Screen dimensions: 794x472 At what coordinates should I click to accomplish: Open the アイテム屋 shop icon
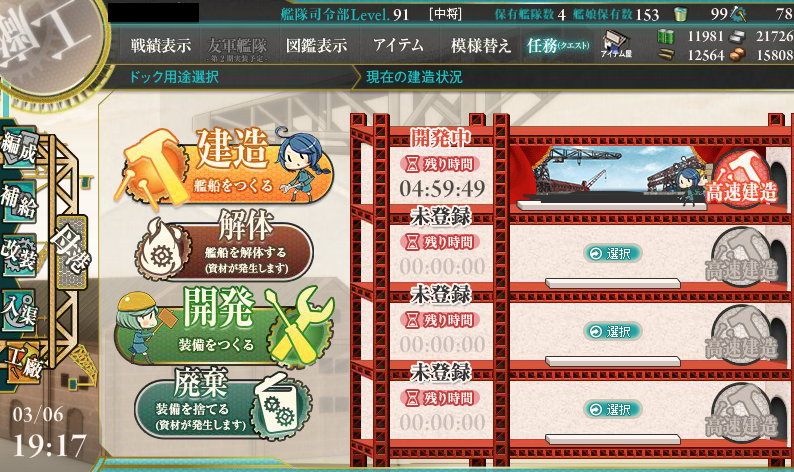point(616,45)
